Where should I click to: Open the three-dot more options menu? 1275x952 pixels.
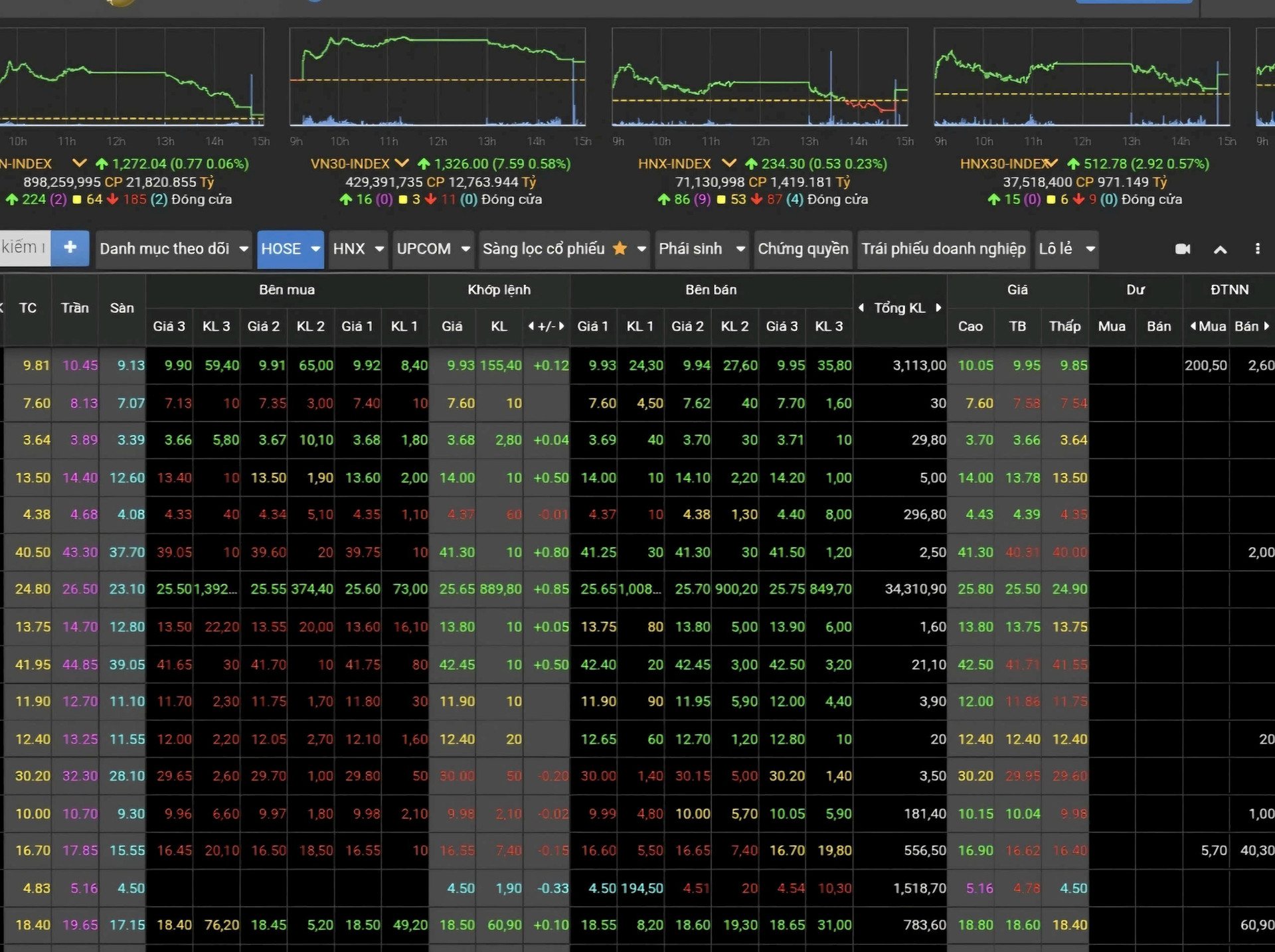point(1257,249)
